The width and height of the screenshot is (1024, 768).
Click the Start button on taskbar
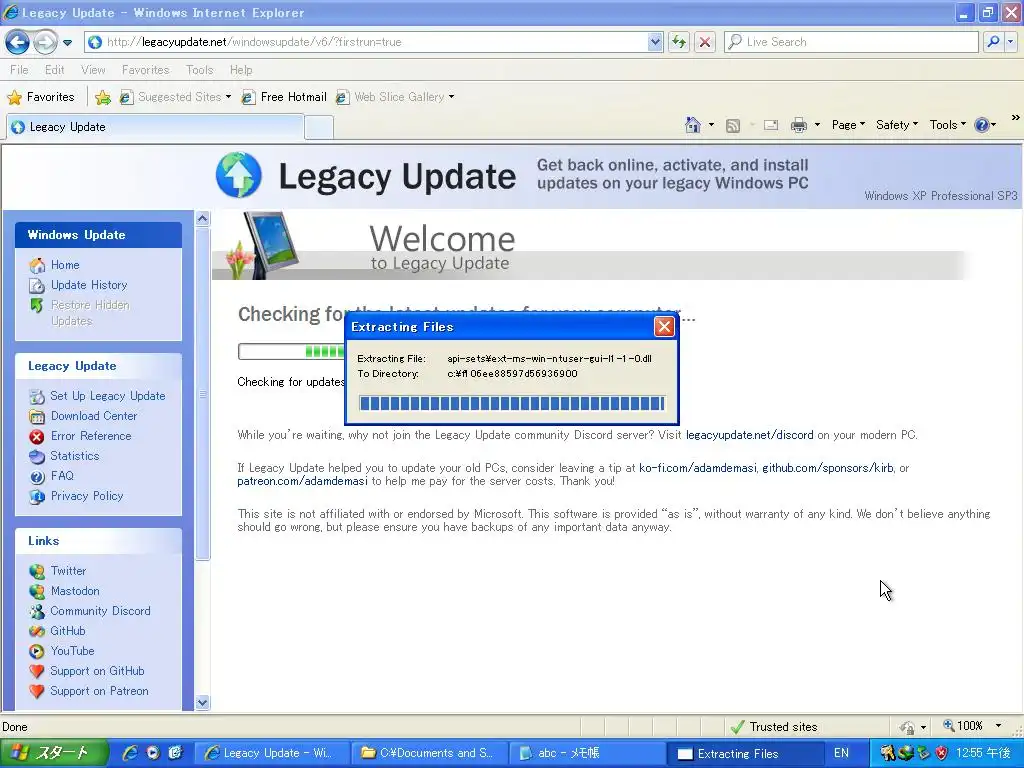pos(54,753)
